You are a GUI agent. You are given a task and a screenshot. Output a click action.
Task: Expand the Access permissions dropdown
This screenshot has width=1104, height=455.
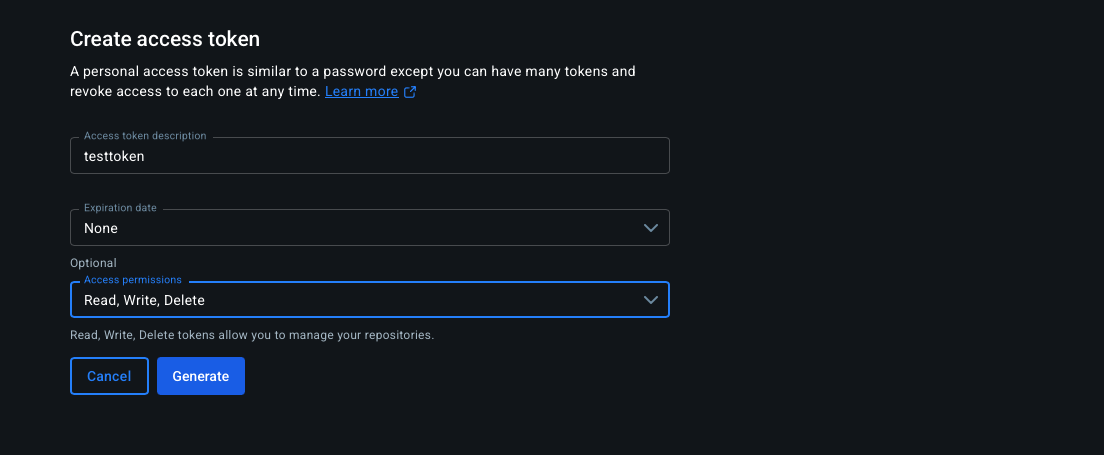(369, 300)
